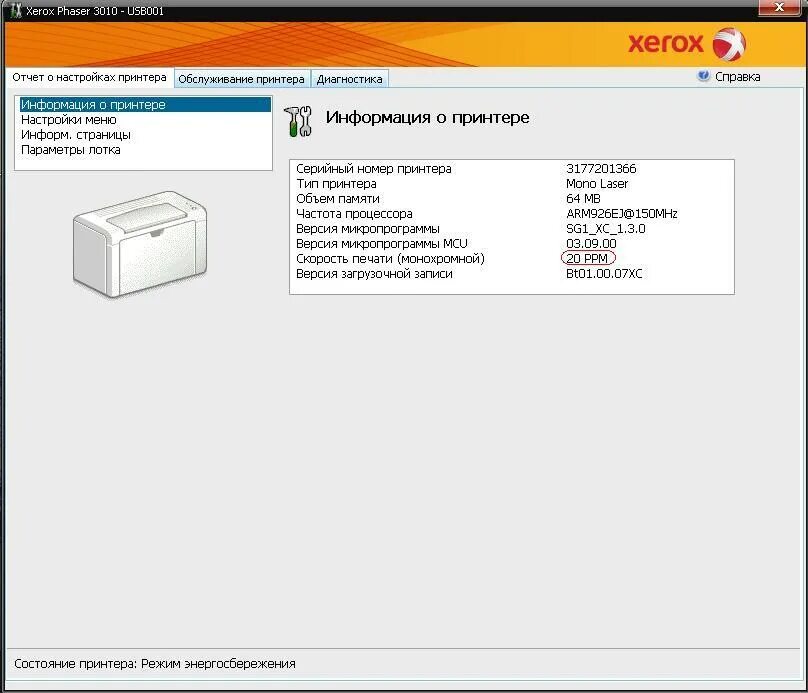This screenshot has width=808, height=693.
Task: Click the Состояние принтера status bar text
Action: (x=155, y=664)
